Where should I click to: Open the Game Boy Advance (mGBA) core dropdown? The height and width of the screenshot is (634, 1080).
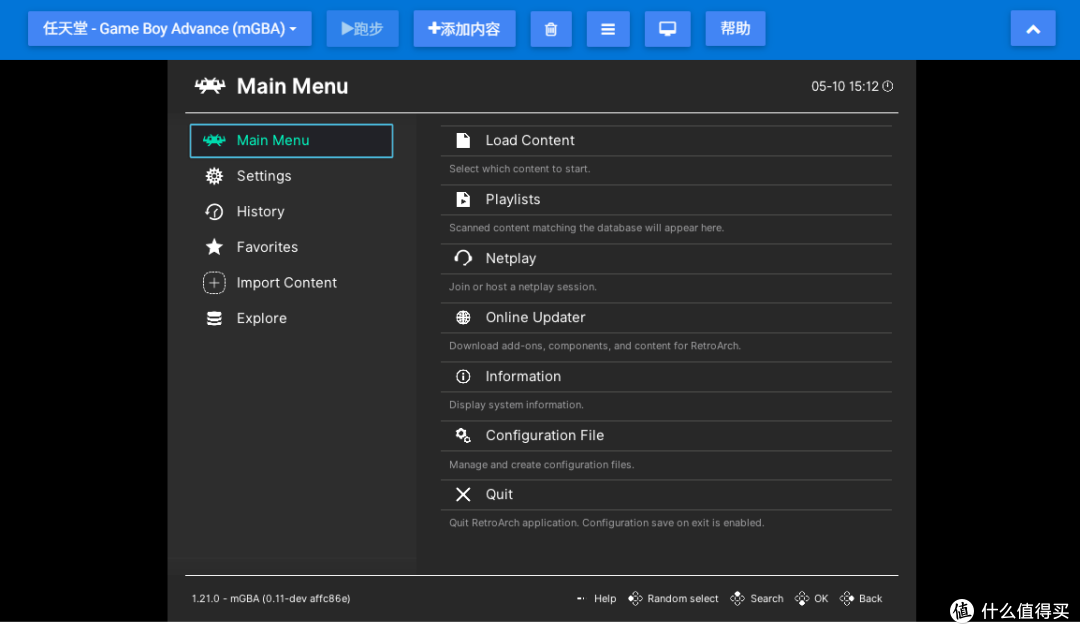(169, 29)
